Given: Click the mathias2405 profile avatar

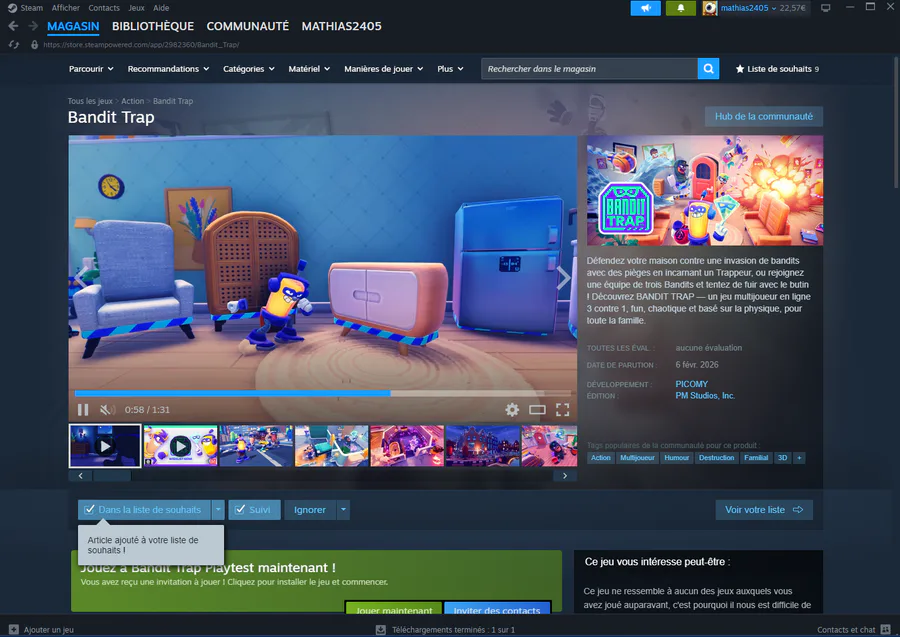Looking at the screenshot, I should click(x=710, y=8).
